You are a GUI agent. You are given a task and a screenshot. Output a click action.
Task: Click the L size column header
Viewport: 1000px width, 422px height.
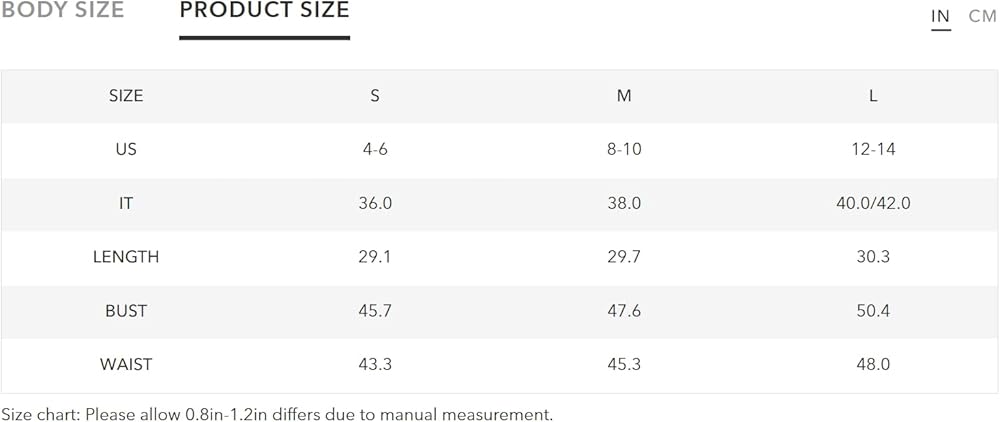pos(873,96)
